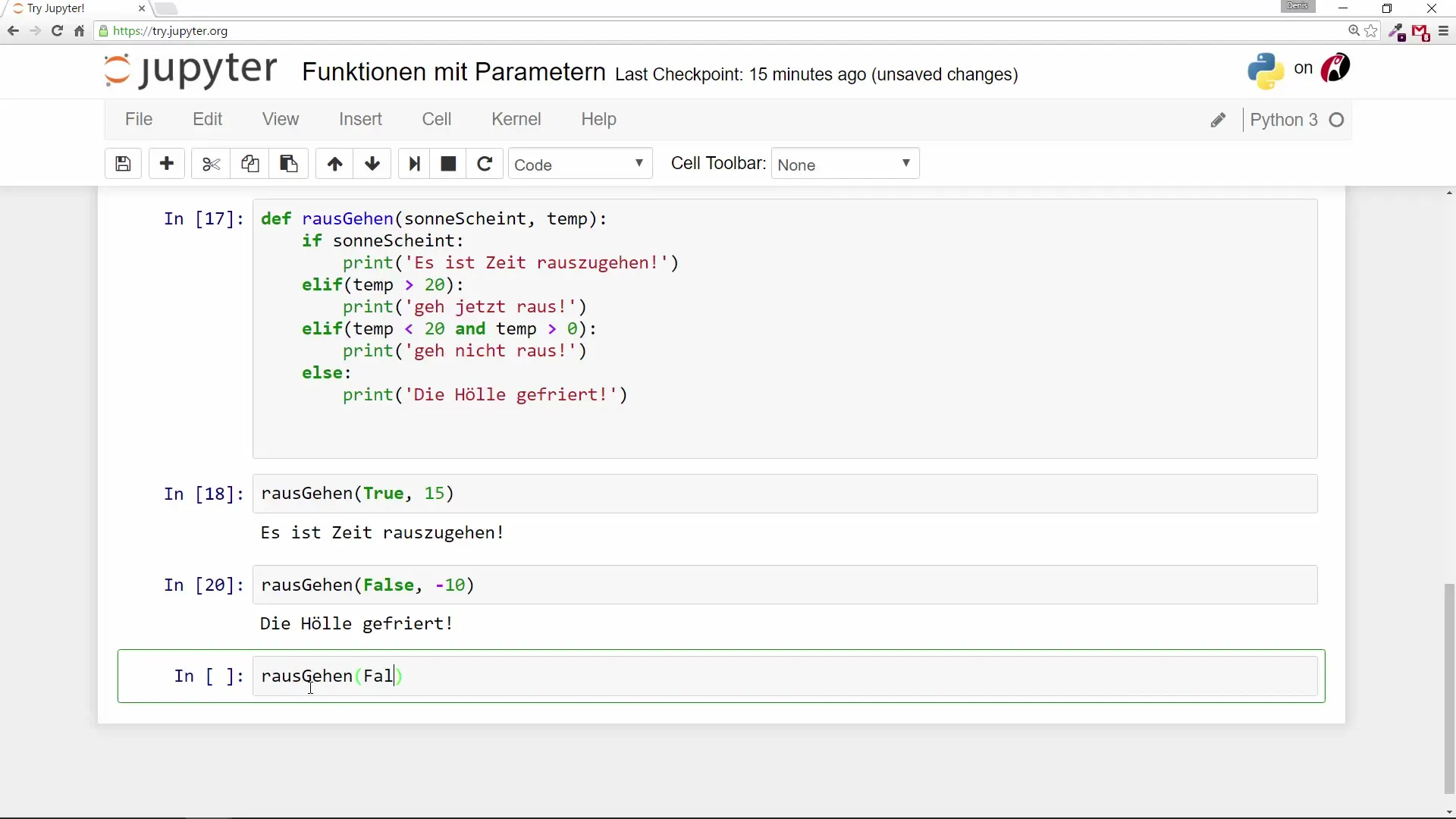The width and height of the screenshot is (1456, 819).
Task: Open the Insert menu
Action: 360,119
